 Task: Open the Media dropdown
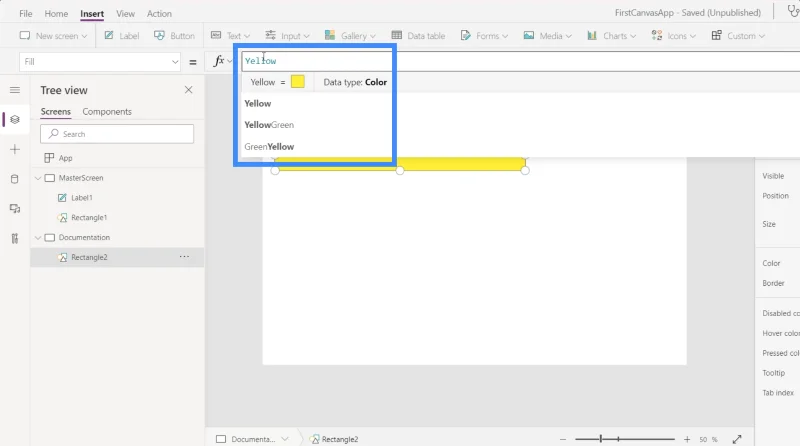[547, 36]
